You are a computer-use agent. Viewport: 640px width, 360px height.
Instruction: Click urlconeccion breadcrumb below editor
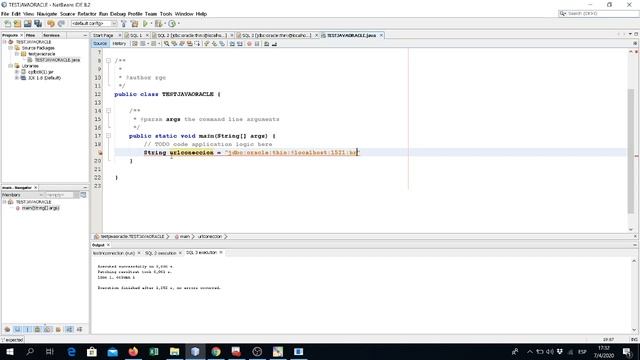click(210, 237)
